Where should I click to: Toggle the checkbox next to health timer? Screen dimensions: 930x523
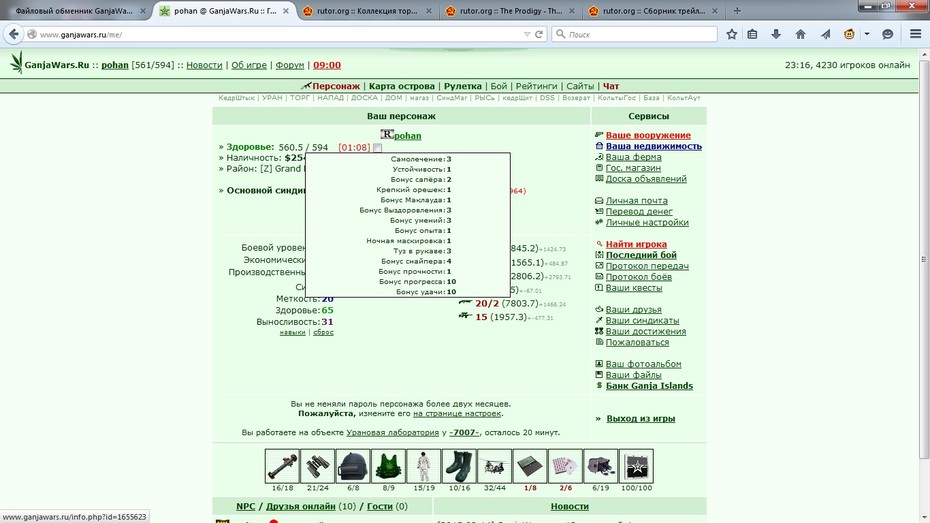click(378, 148)
